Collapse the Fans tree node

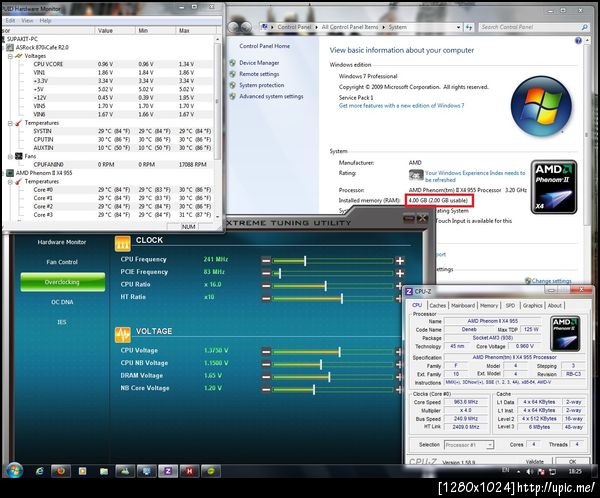[10, 156]
